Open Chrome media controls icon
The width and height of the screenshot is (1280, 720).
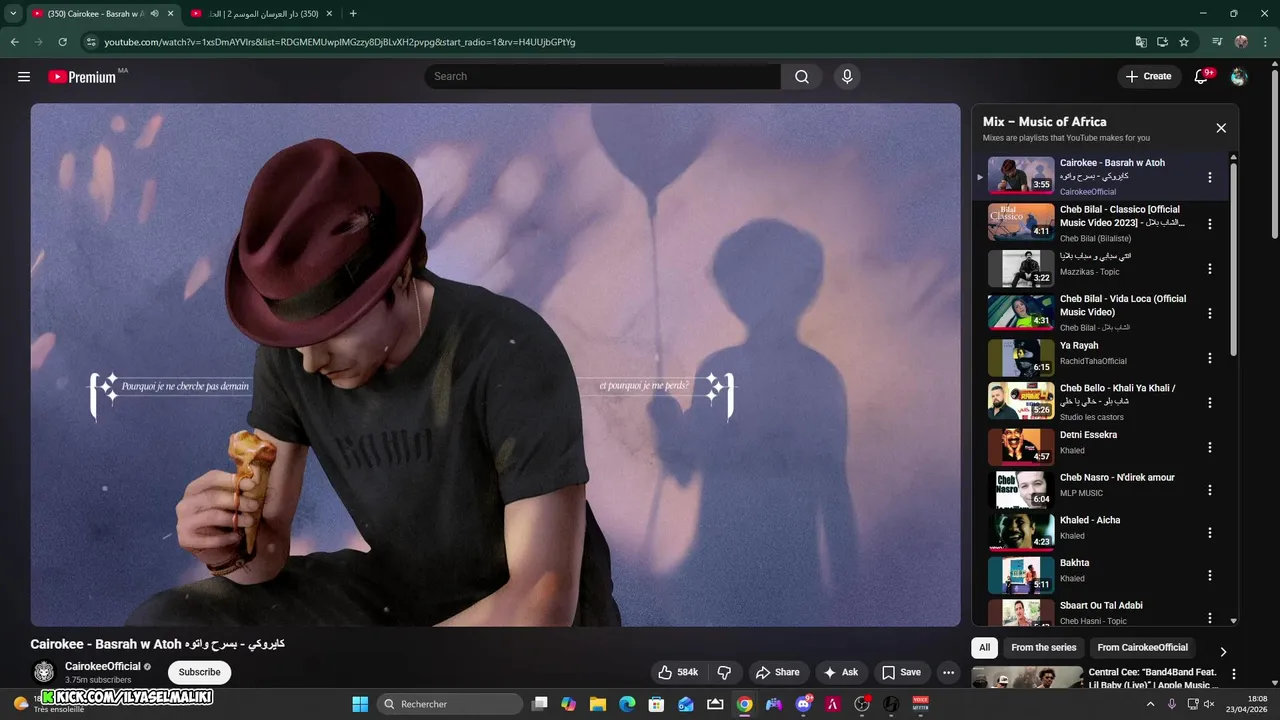1217,42
